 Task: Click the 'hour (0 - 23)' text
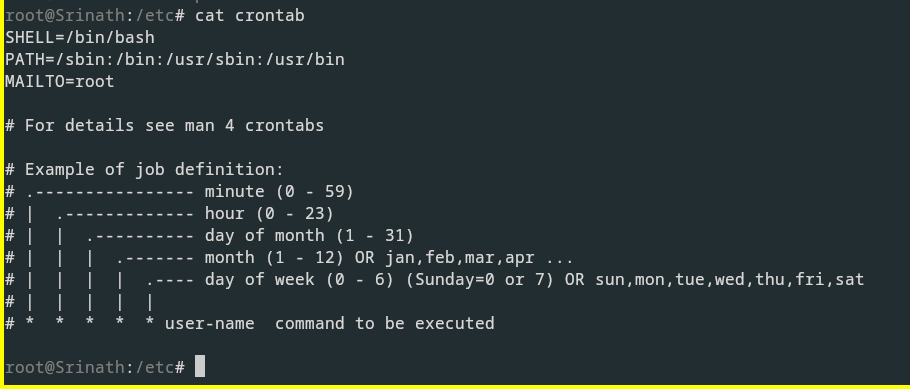[269, 214]
